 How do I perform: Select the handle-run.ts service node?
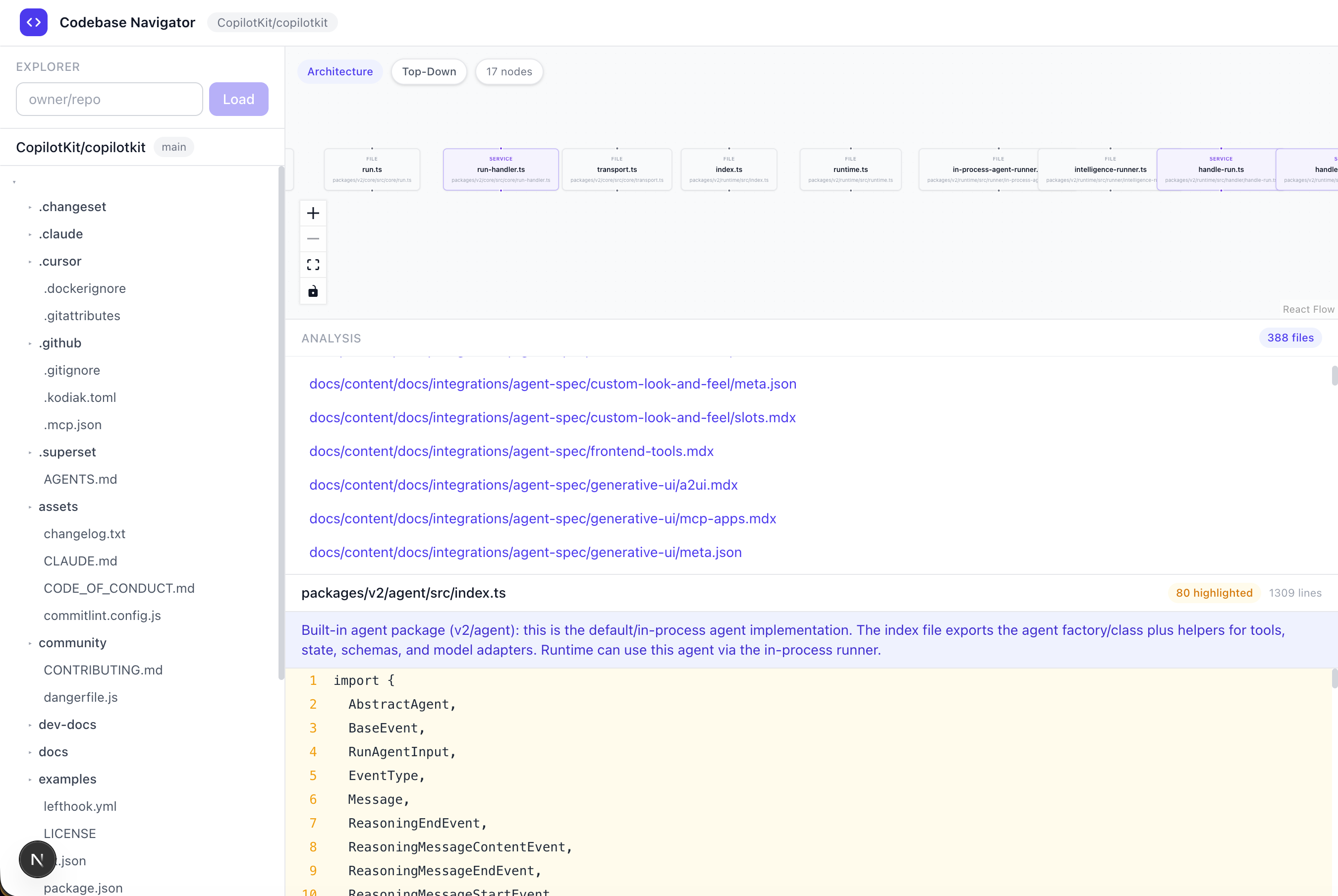pos(1221,169)
